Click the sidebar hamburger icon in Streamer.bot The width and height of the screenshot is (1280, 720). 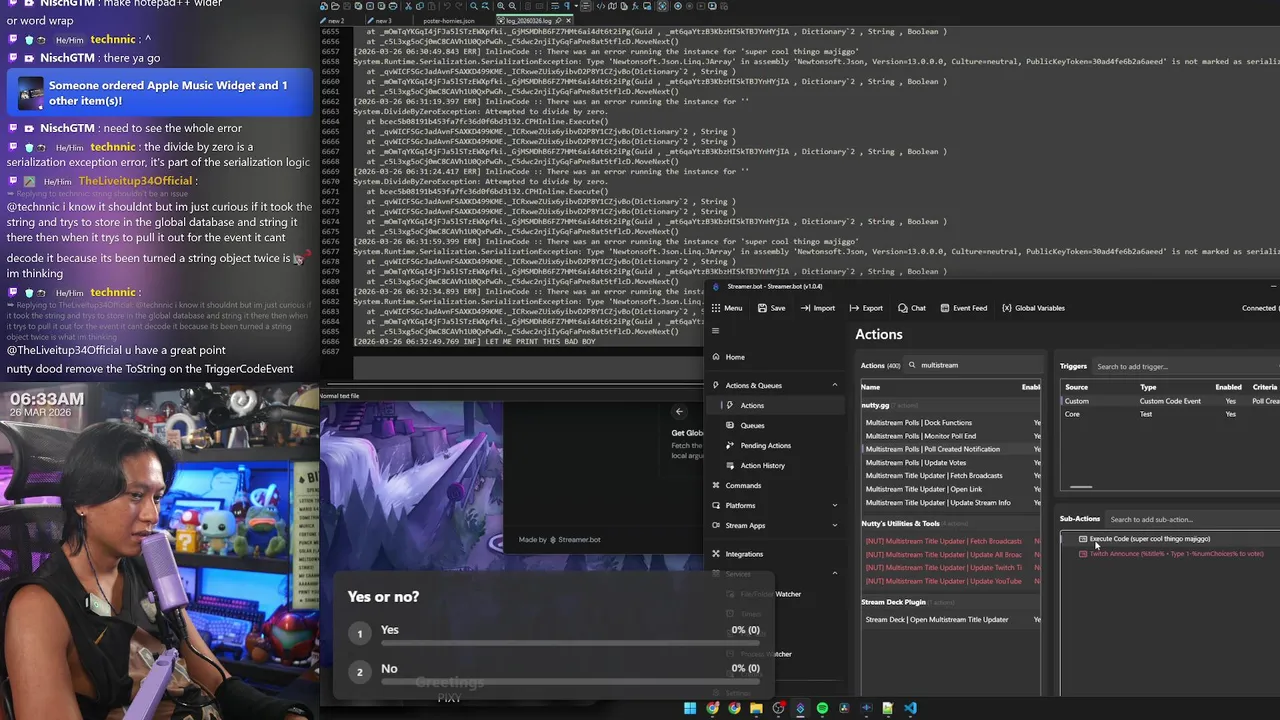pos(715,331)
